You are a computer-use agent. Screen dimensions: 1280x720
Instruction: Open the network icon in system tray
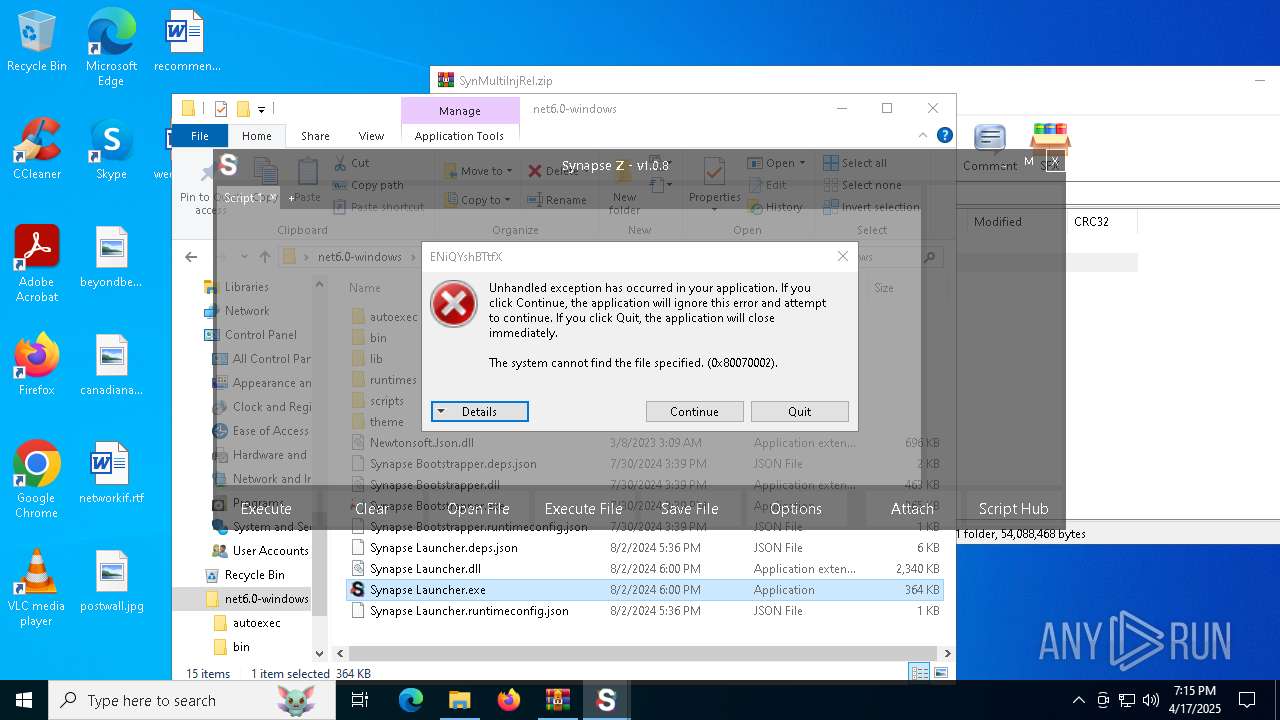pos(1127,700)
